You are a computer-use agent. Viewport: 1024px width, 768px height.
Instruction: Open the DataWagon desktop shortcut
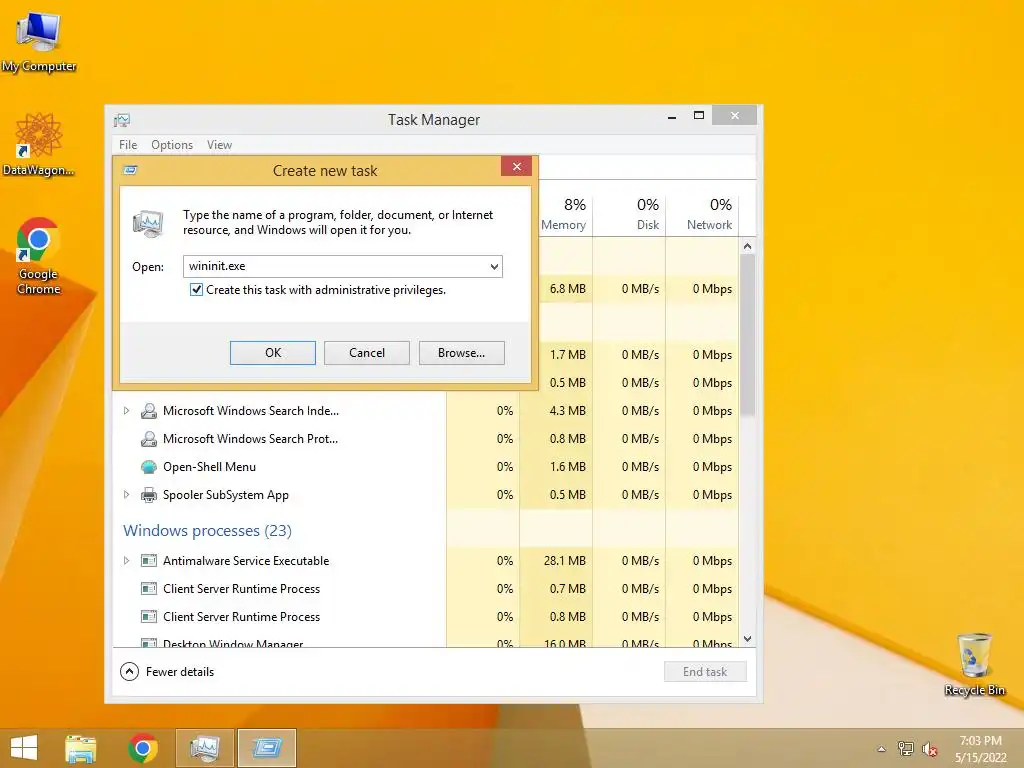[x=39, y=144]
